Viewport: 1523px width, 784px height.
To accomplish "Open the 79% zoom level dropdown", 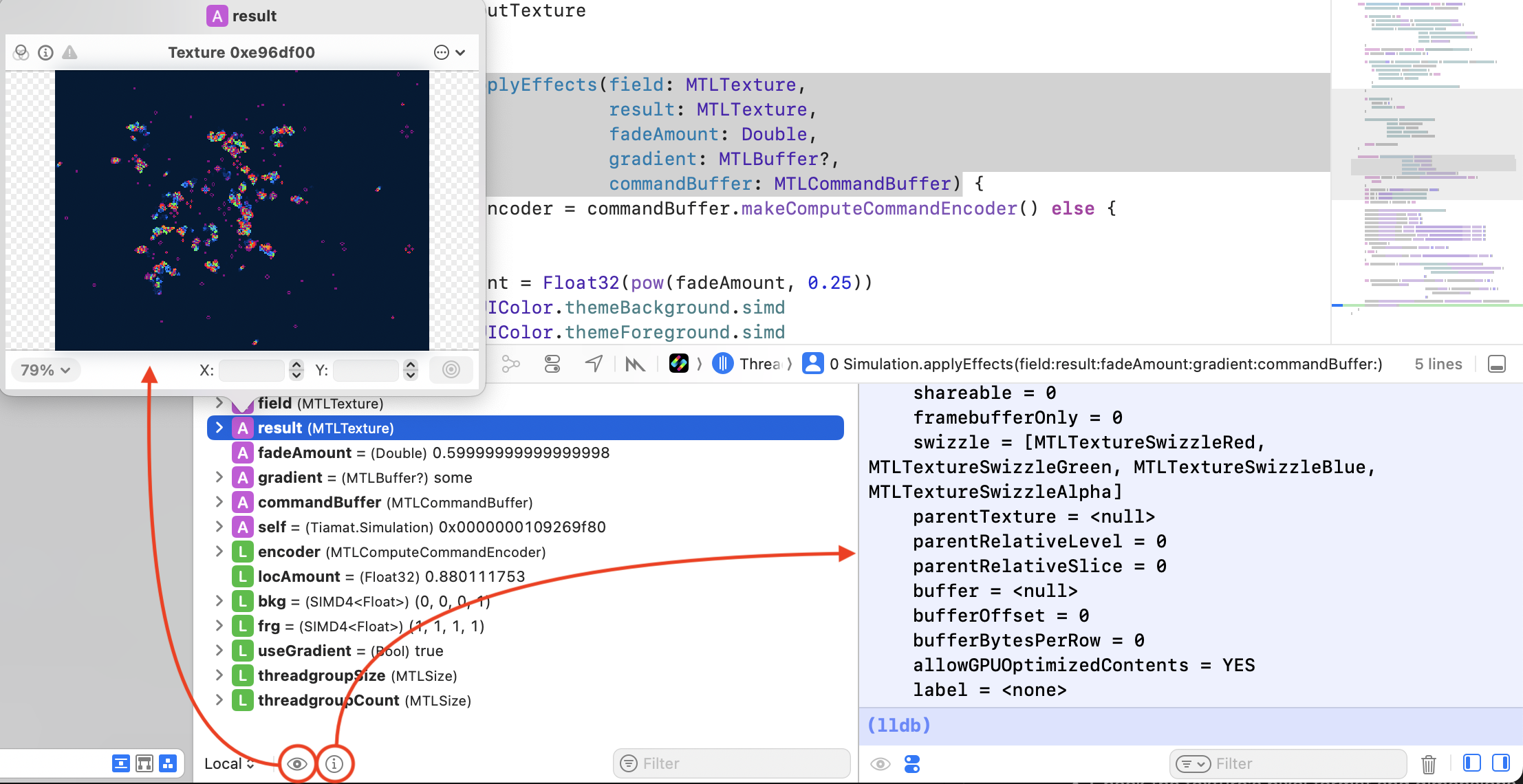I will point(45,370).
